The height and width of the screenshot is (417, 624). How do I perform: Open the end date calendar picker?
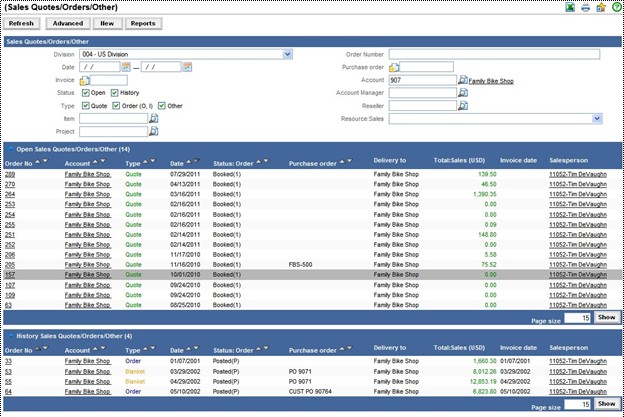(186, 67)
